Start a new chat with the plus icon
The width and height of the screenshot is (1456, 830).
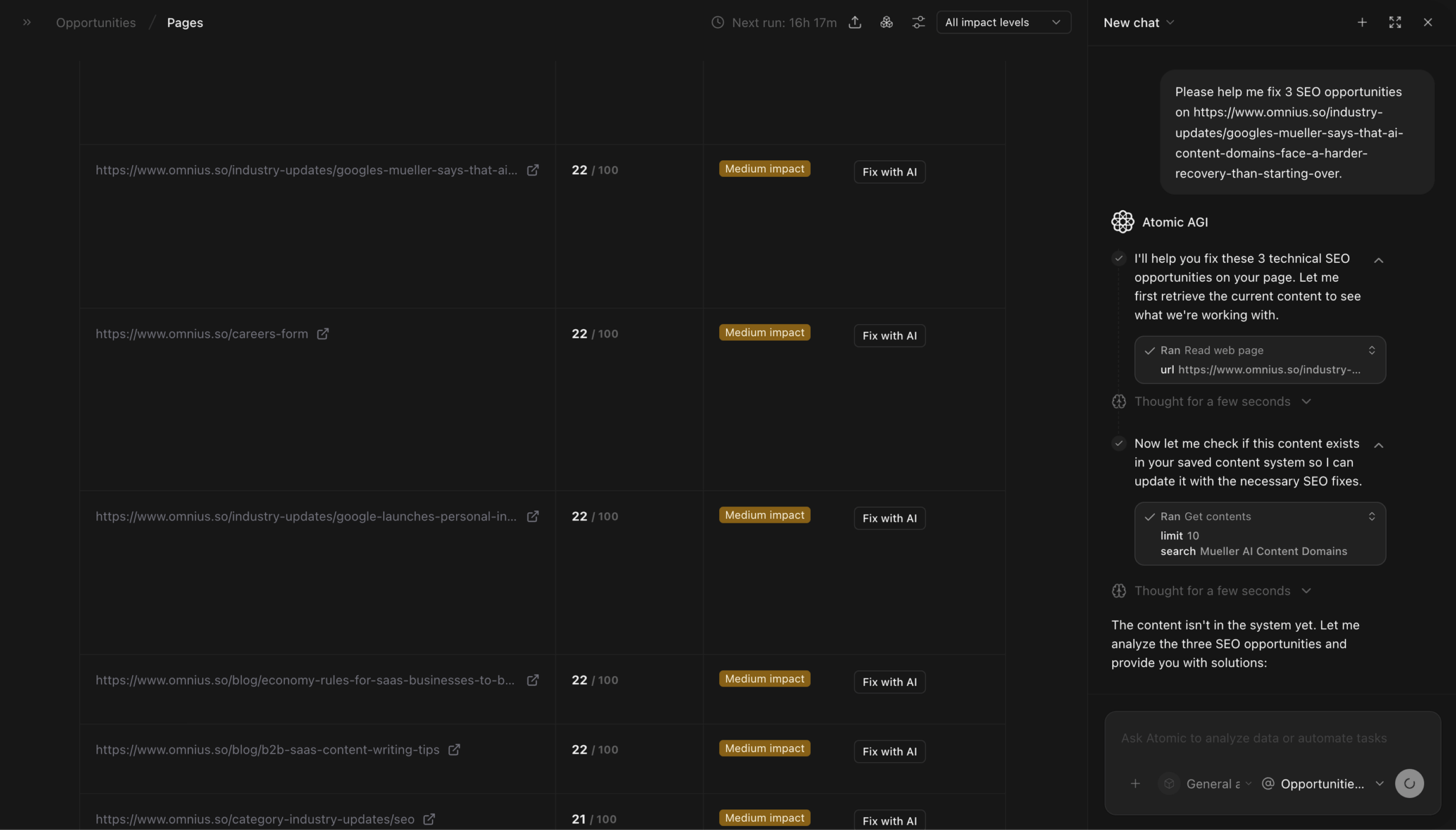[1362, 22]
